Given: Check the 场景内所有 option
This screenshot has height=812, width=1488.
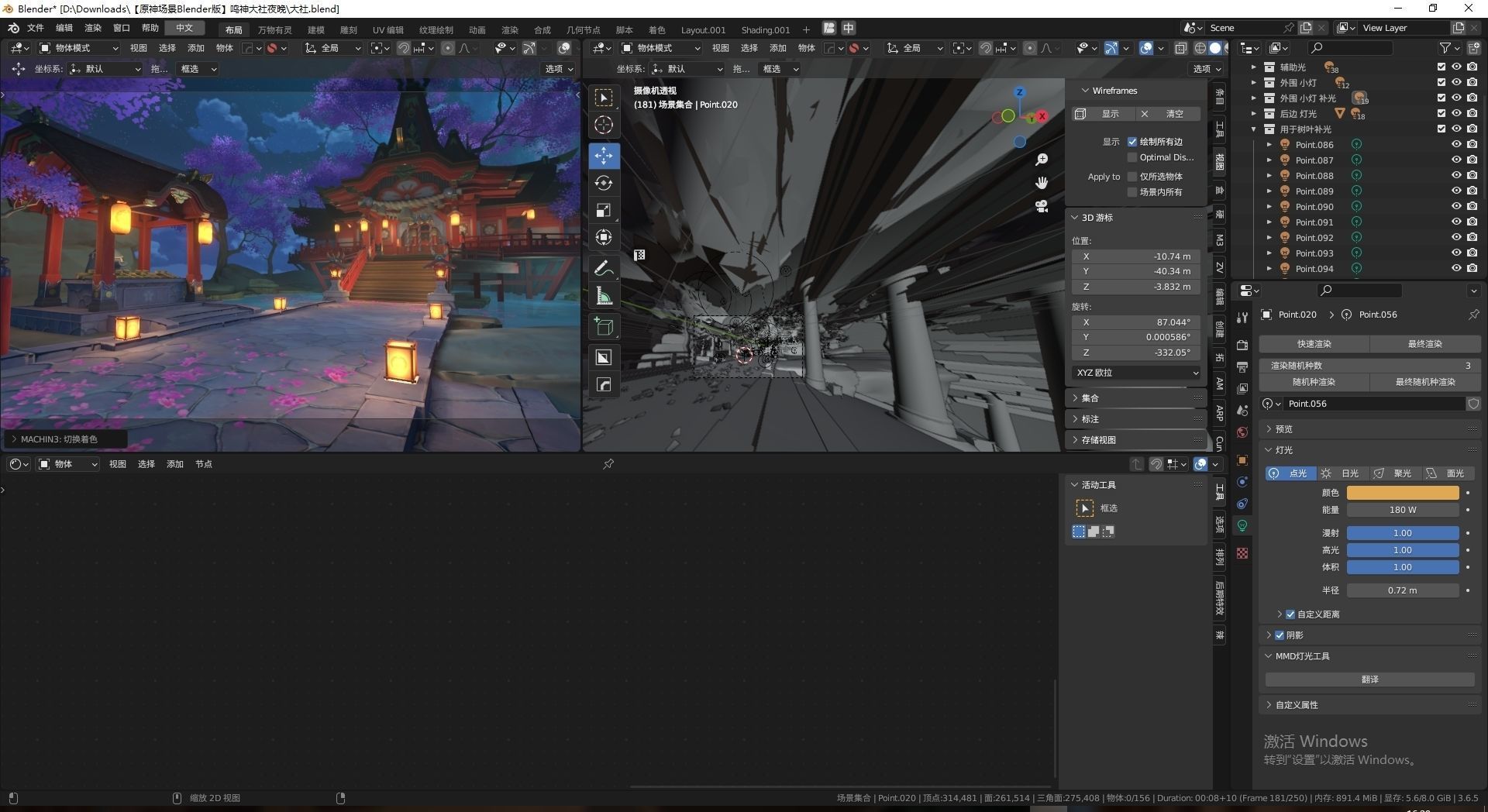Looking at the screenshot, I should tap(1132, 192).
